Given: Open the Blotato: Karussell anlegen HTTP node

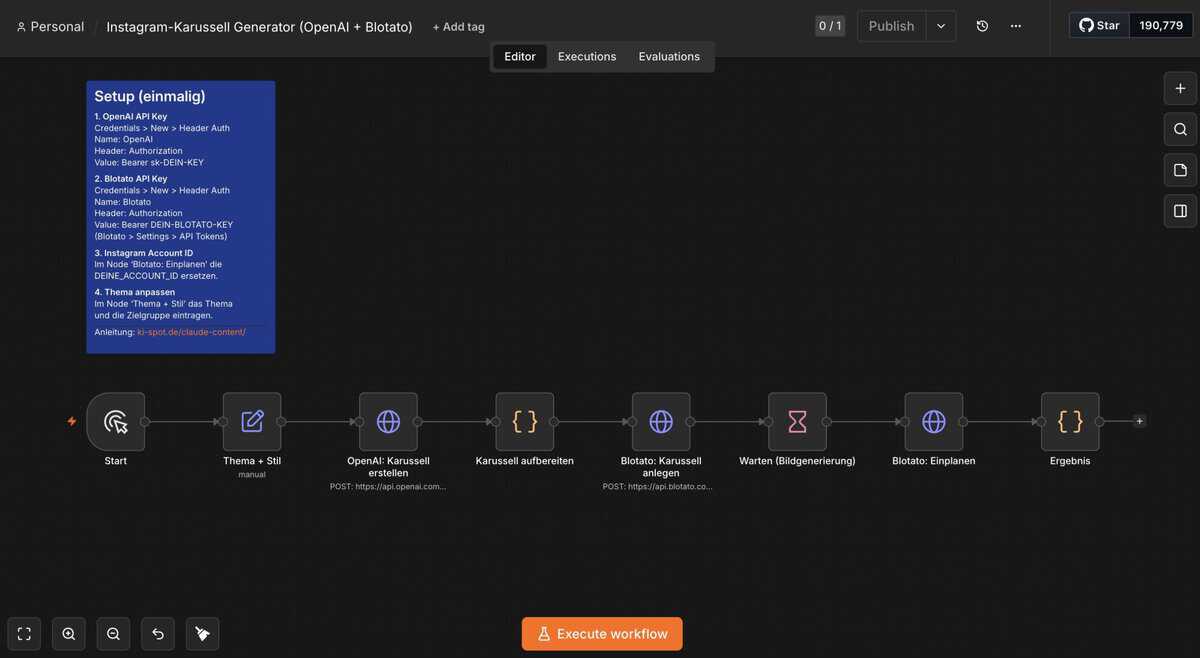Looking at the screenshot, I should click(x=661, y=422).
